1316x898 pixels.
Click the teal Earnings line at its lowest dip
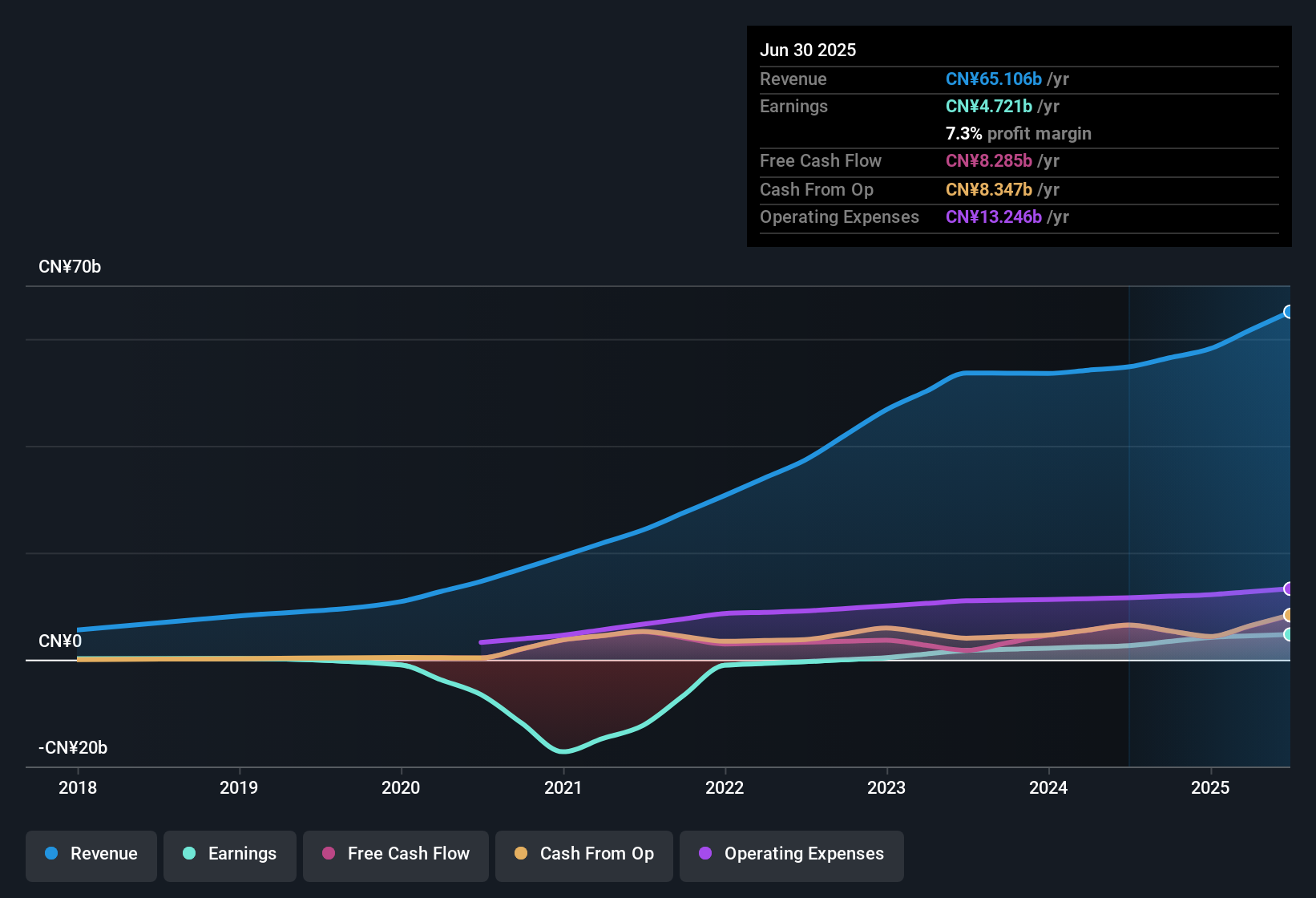pyautogui.click(x=564, y=752)
